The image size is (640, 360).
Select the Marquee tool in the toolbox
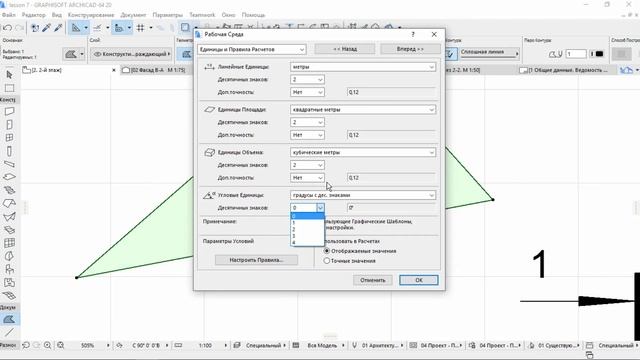tap(9, 88)
